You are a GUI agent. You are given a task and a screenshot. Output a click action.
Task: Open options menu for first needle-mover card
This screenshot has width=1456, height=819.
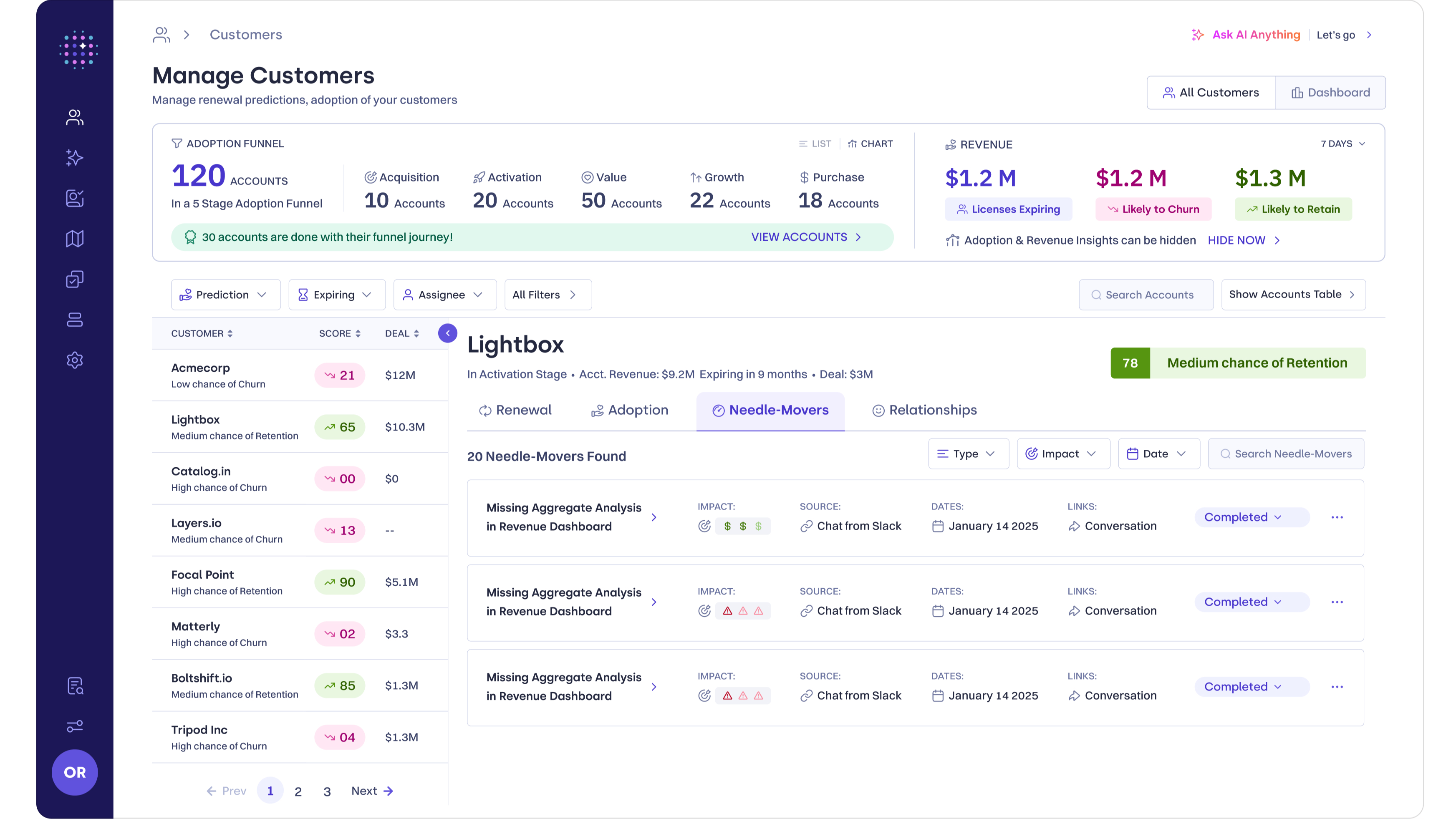coord(1337,517)
